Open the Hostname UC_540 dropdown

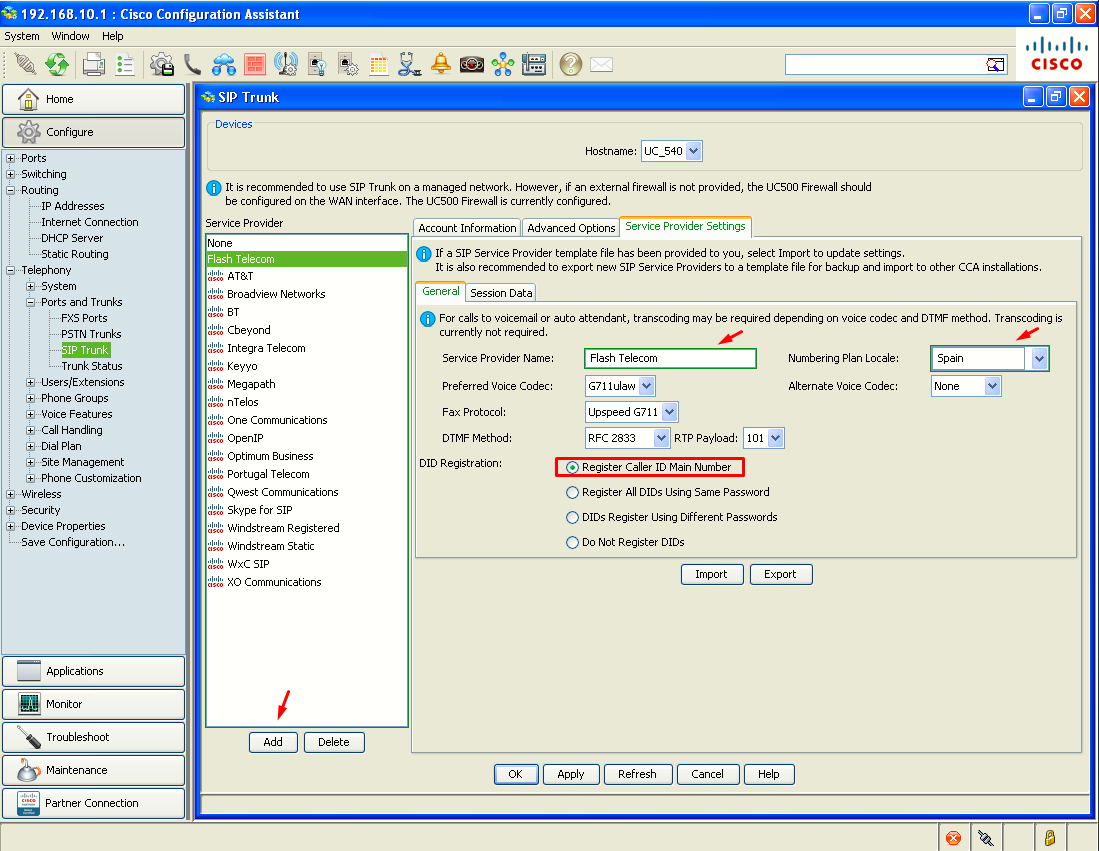693,151
